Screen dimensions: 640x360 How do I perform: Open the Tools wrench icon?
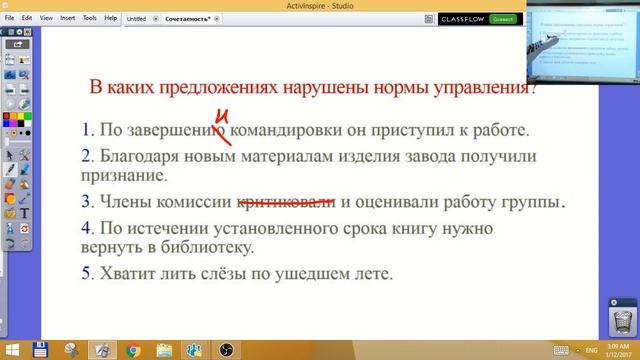[24, 155]
